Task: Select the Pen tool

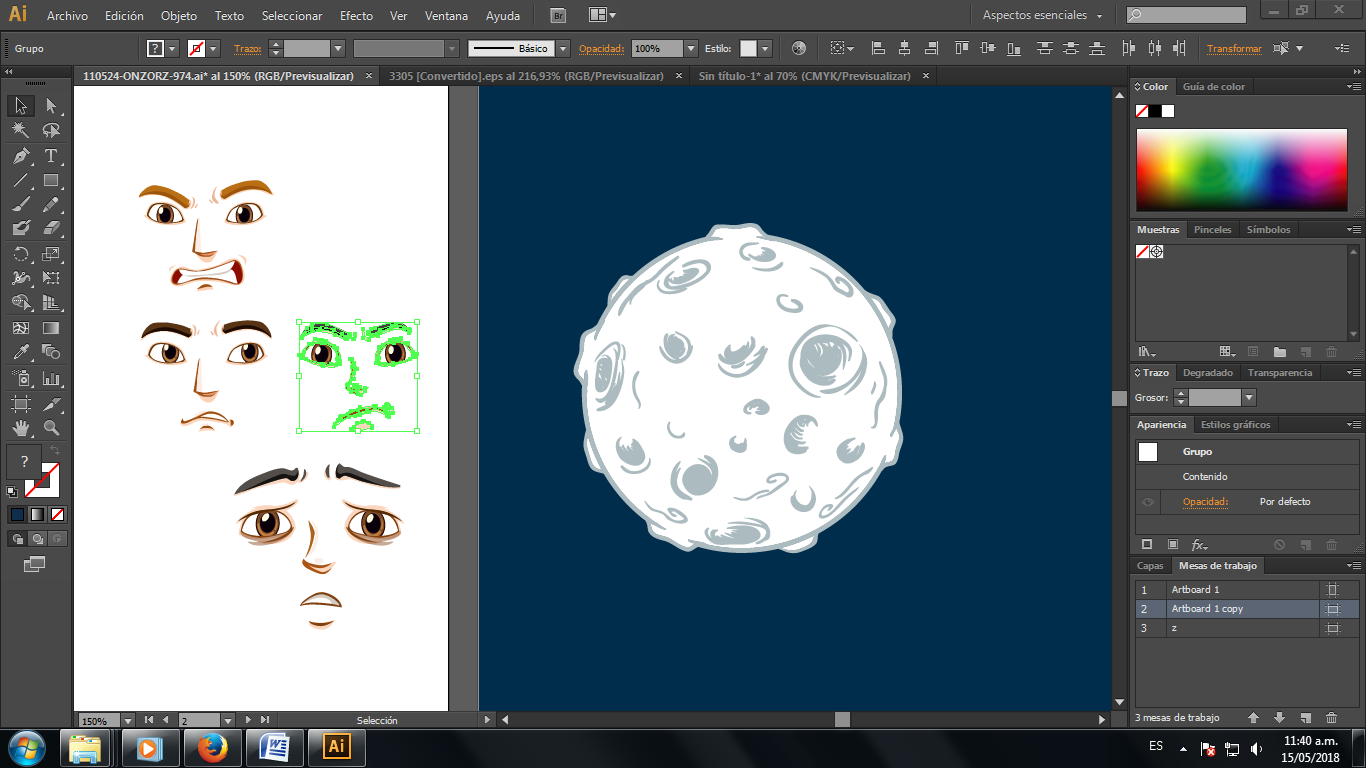Action: point(20,156)
